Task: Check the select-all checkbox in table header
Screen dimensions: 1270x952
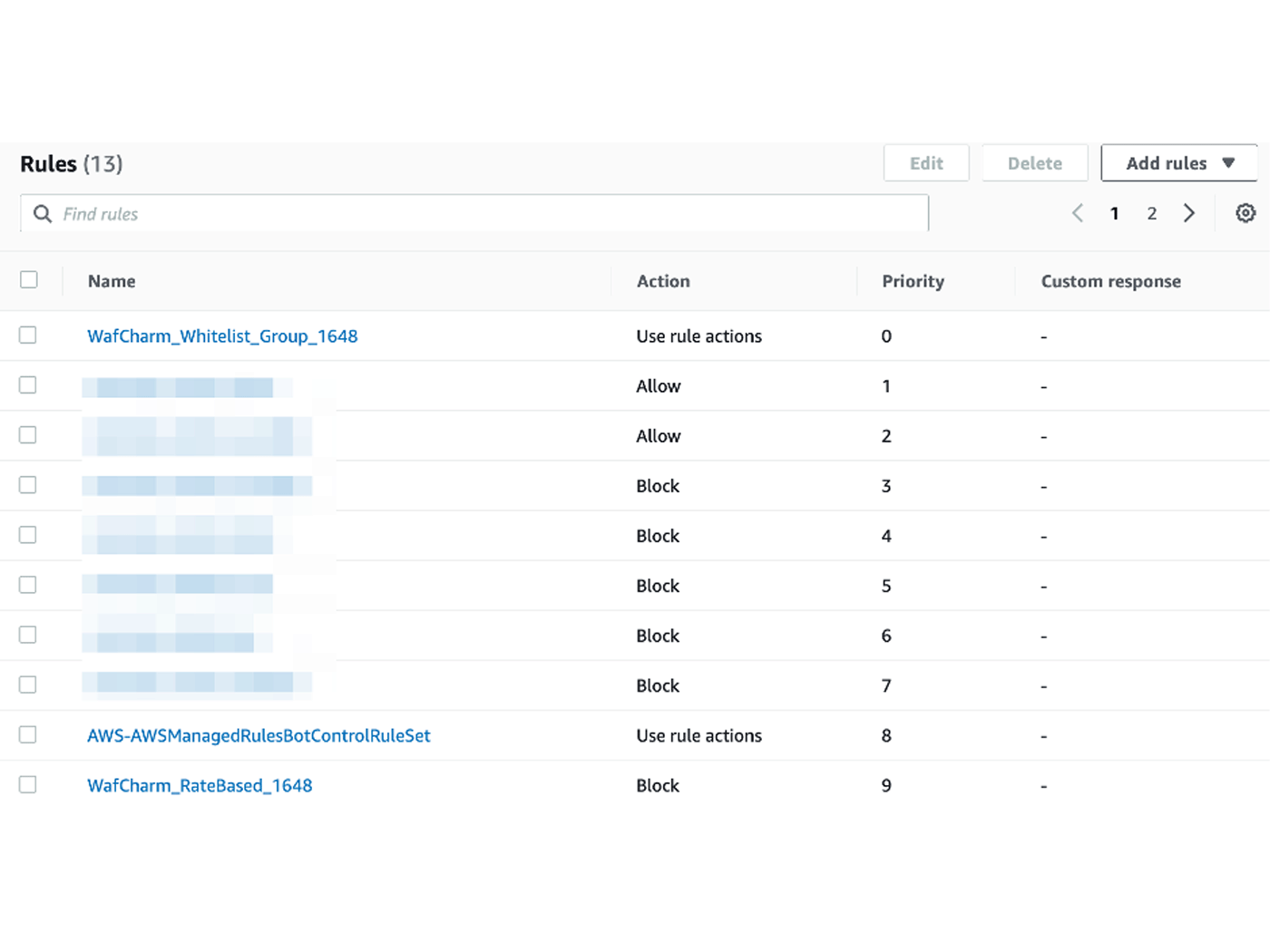Action: click(x=29, y=280)
